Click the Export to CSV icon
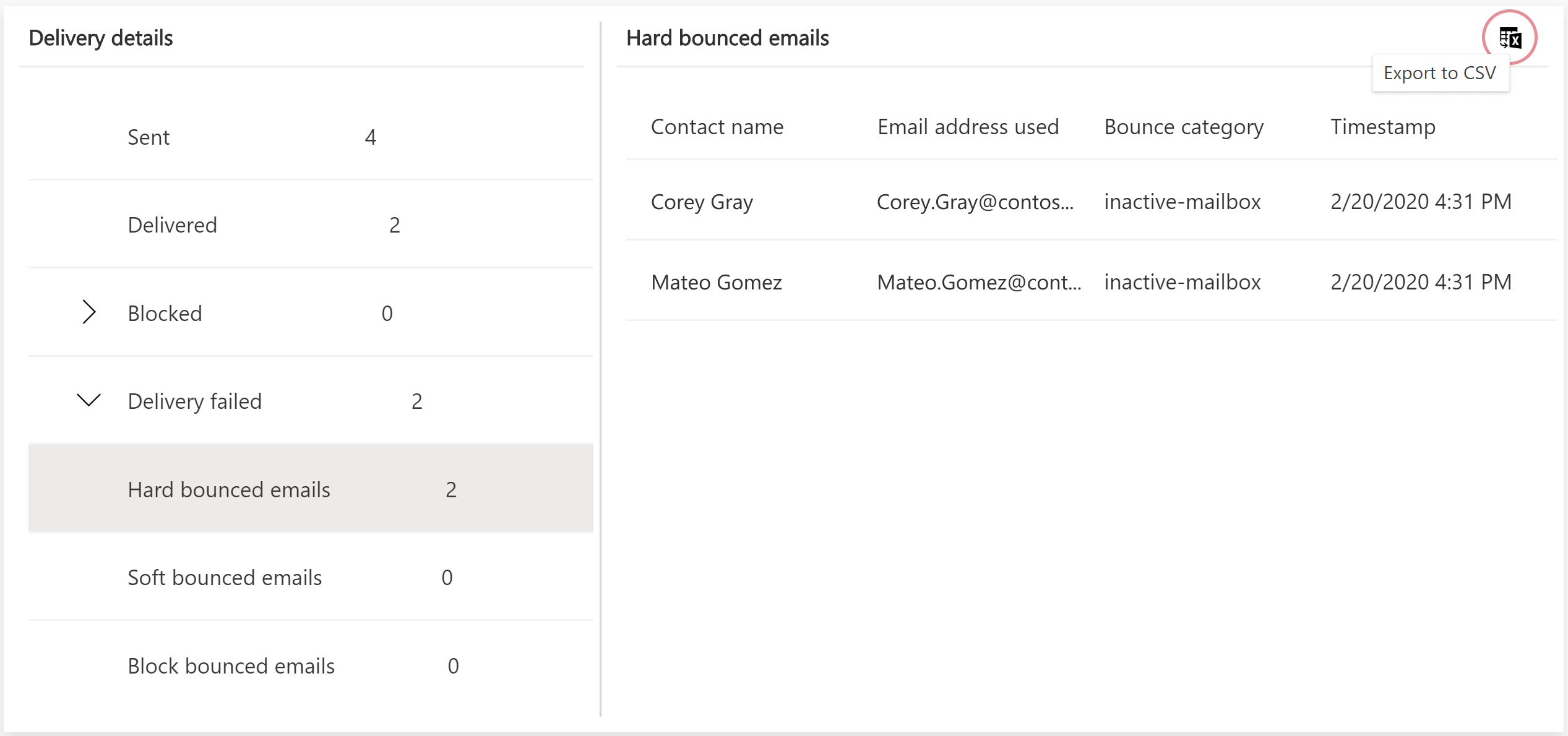1568x736 pixels. (1512, 37)
